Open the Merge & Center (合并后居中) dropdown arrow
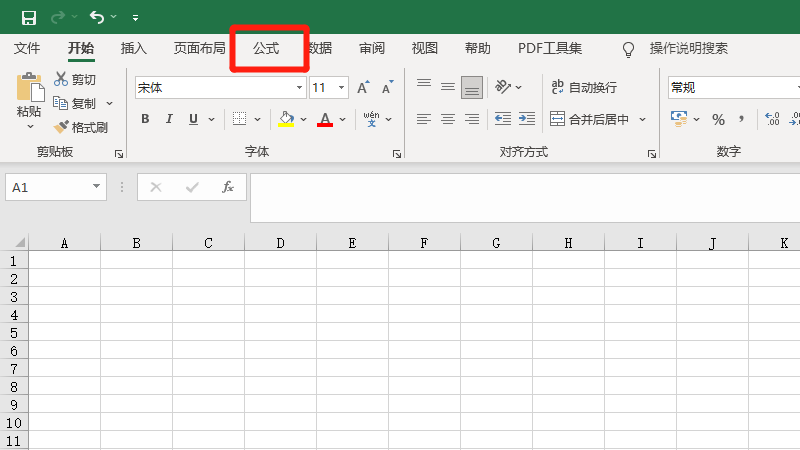 [643, 119]
